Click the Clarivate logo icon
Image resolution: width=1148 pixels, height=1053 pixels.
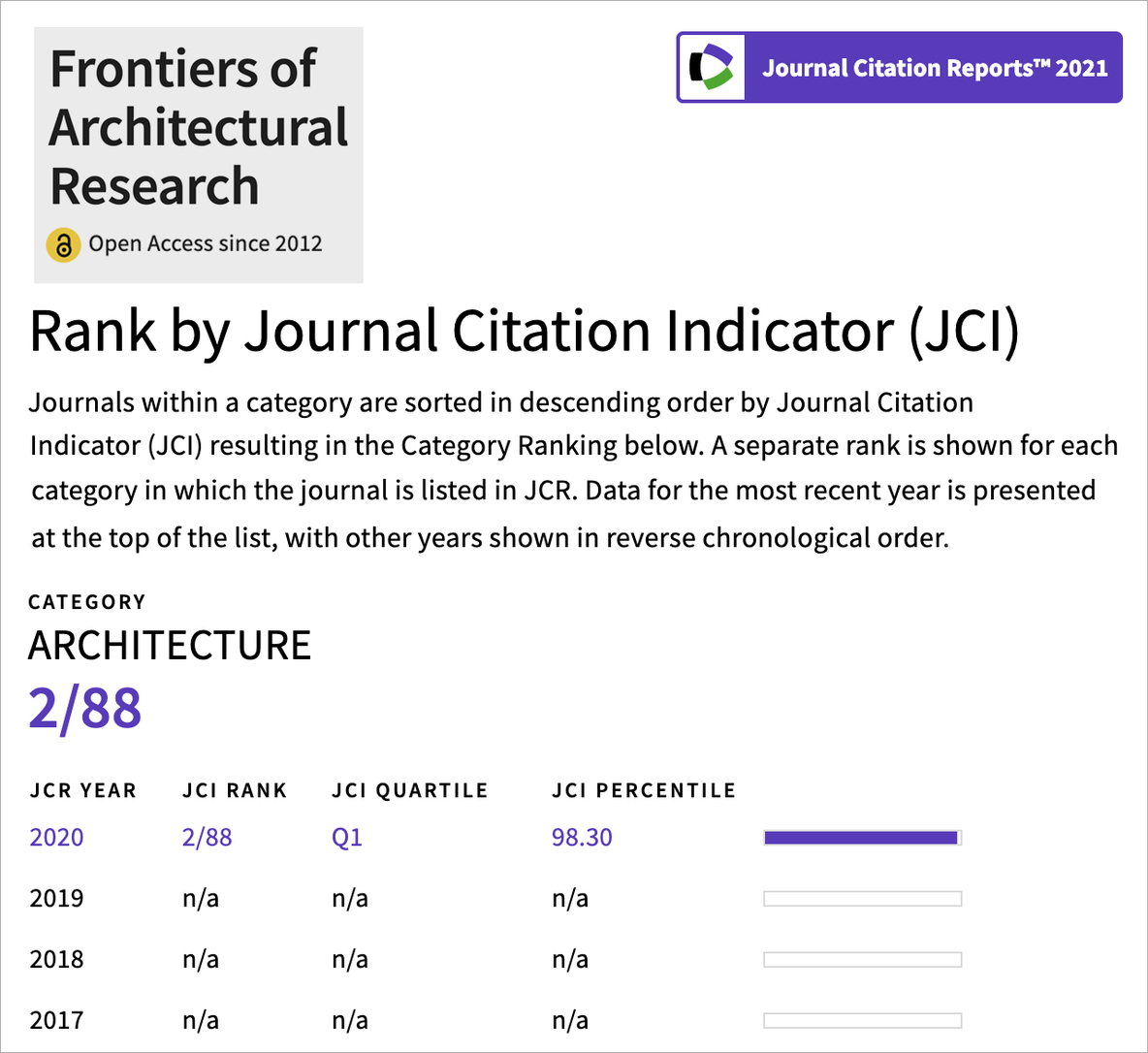point(712,67)
